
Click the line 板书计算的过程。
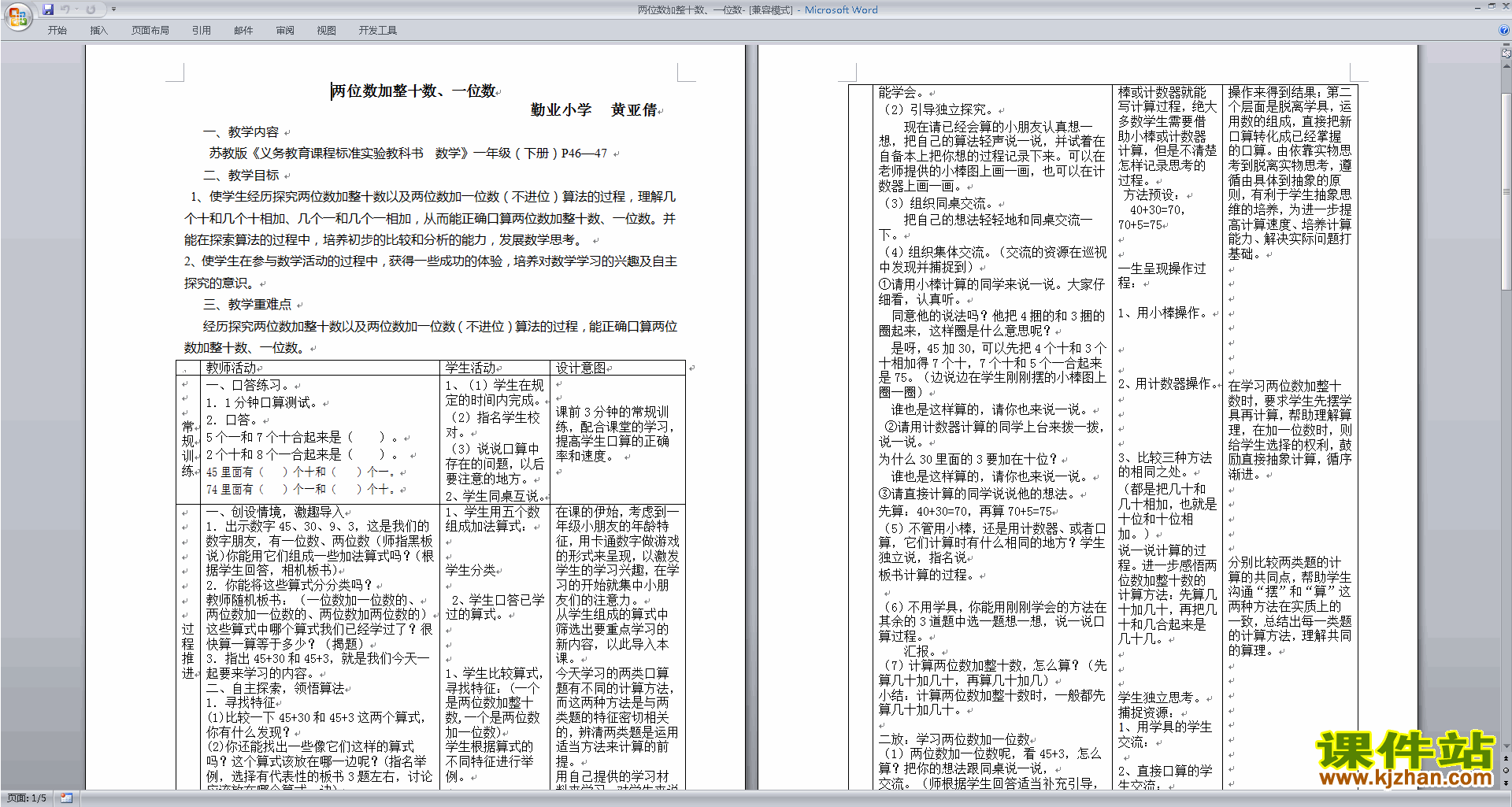pyautogui.click(x=928, y=576)
